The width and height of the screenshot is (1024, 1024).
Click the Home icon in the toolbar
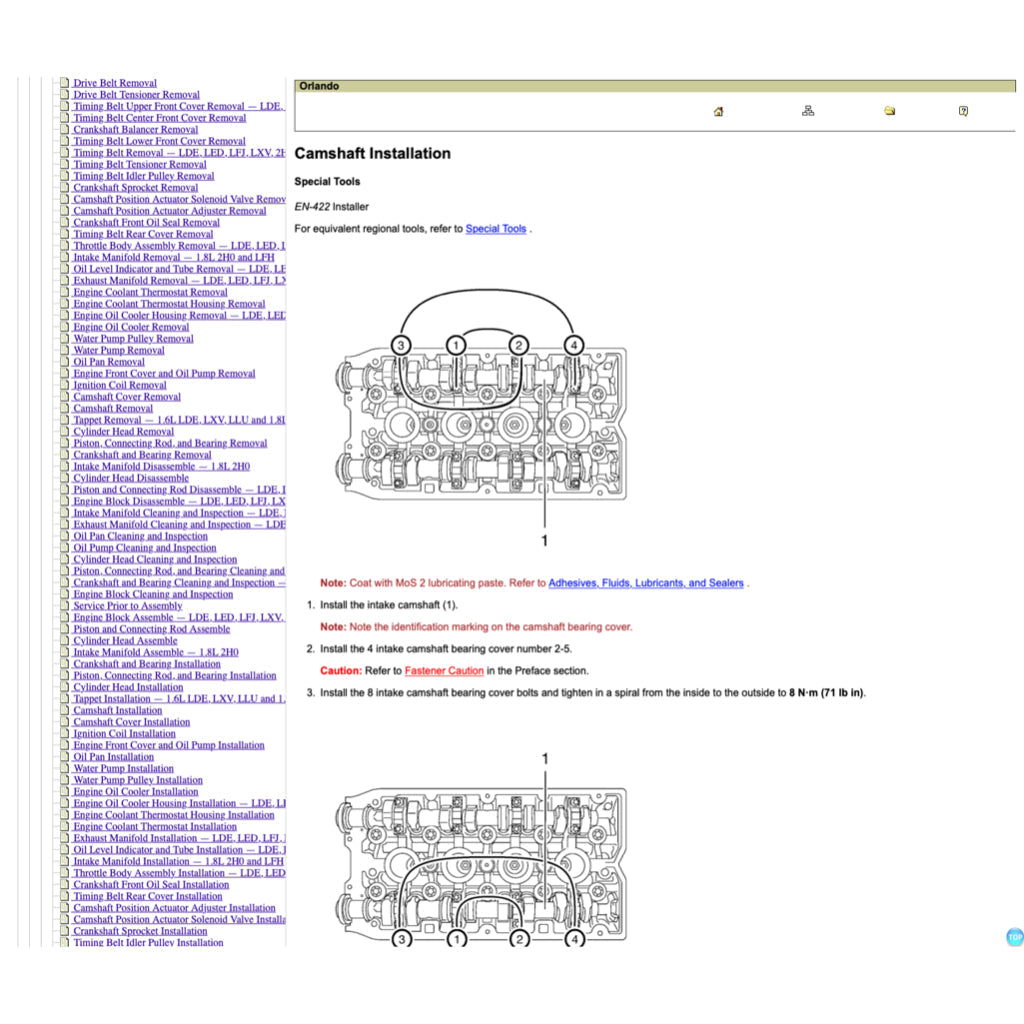click(x=718, y=111)
